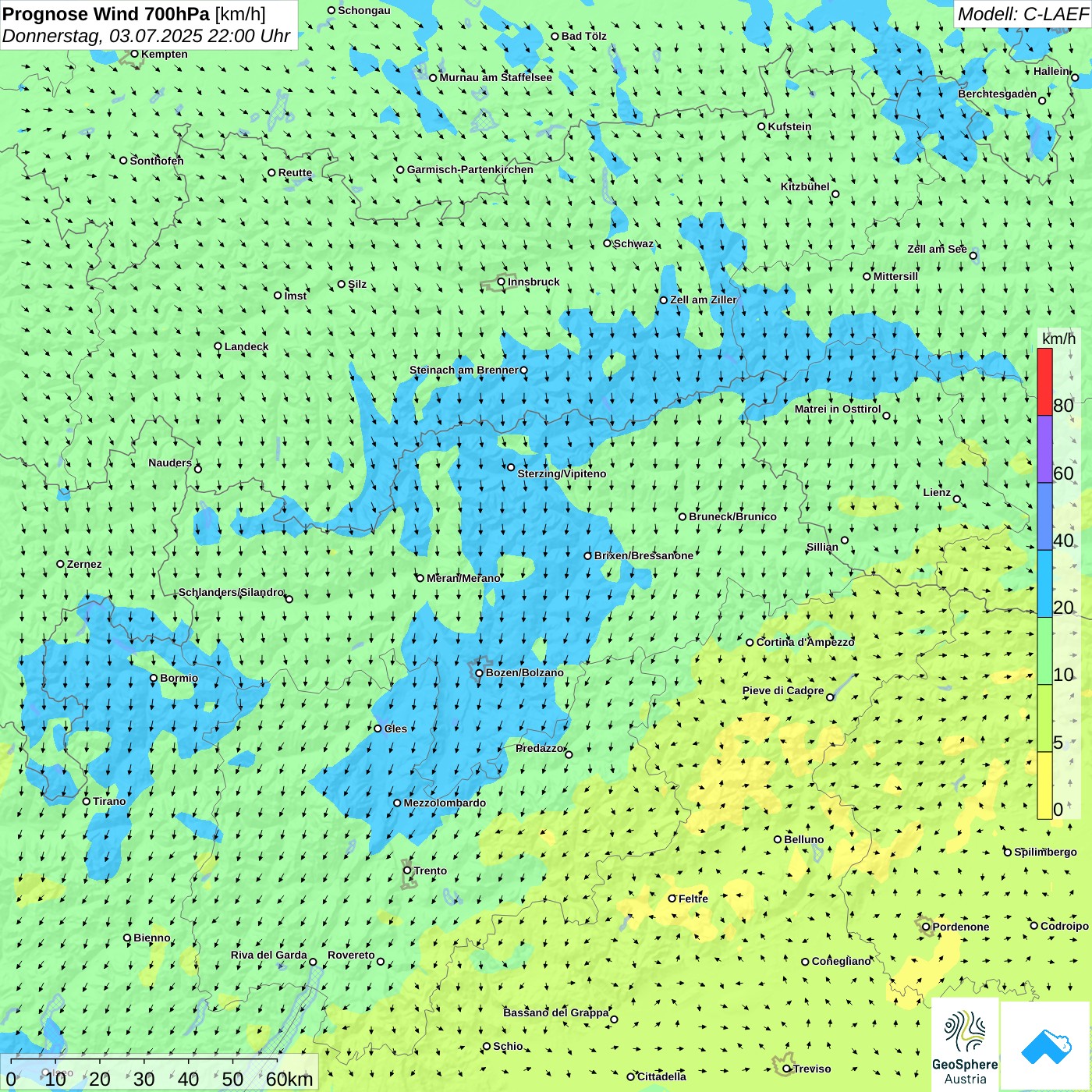The image size is (1092, 1092).
Task: Click the 'Pieve di Cadore' label
Action: pyautogui.click(x=783, y=690)
